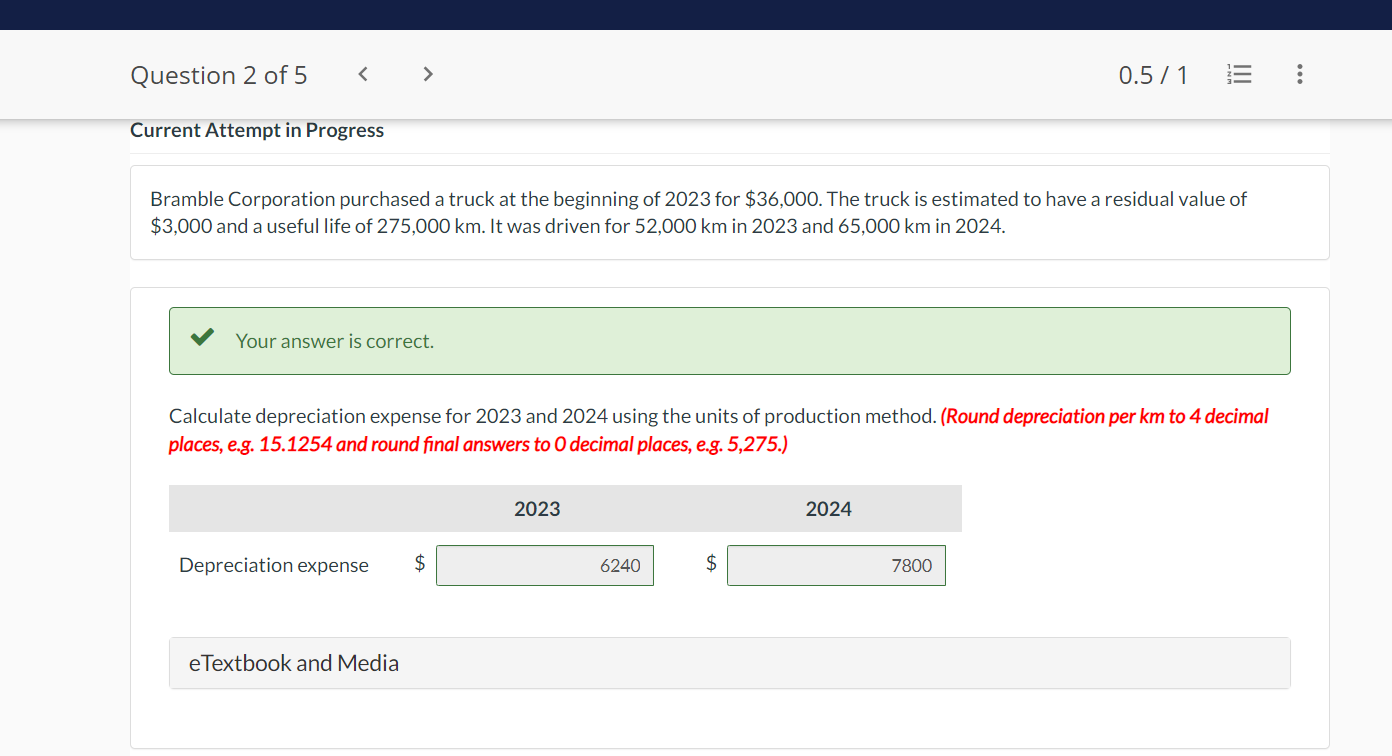This screenshot has height=756, width=1392.
Task: Click the "Your answer is correct." message
Action: click(x=335, y=341)
